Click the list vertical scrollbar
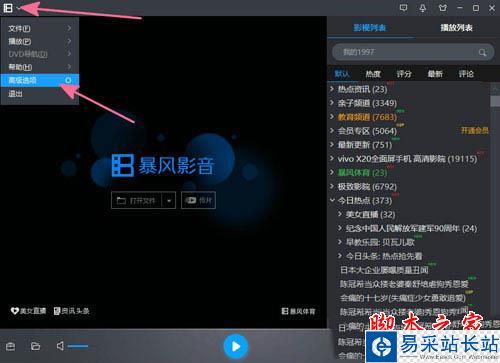Viewport: 500px width, 363px height. tap(495, 101)
